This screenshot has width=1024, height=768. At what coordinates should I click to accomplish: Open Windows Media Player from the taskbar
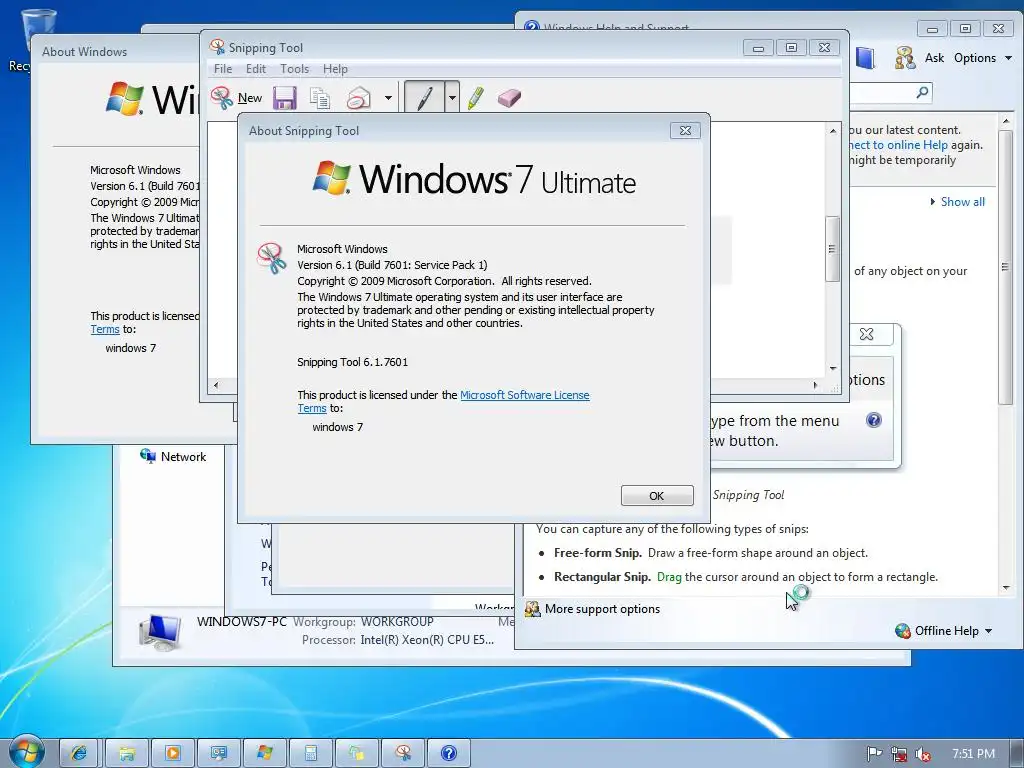[x=173, y=753]
